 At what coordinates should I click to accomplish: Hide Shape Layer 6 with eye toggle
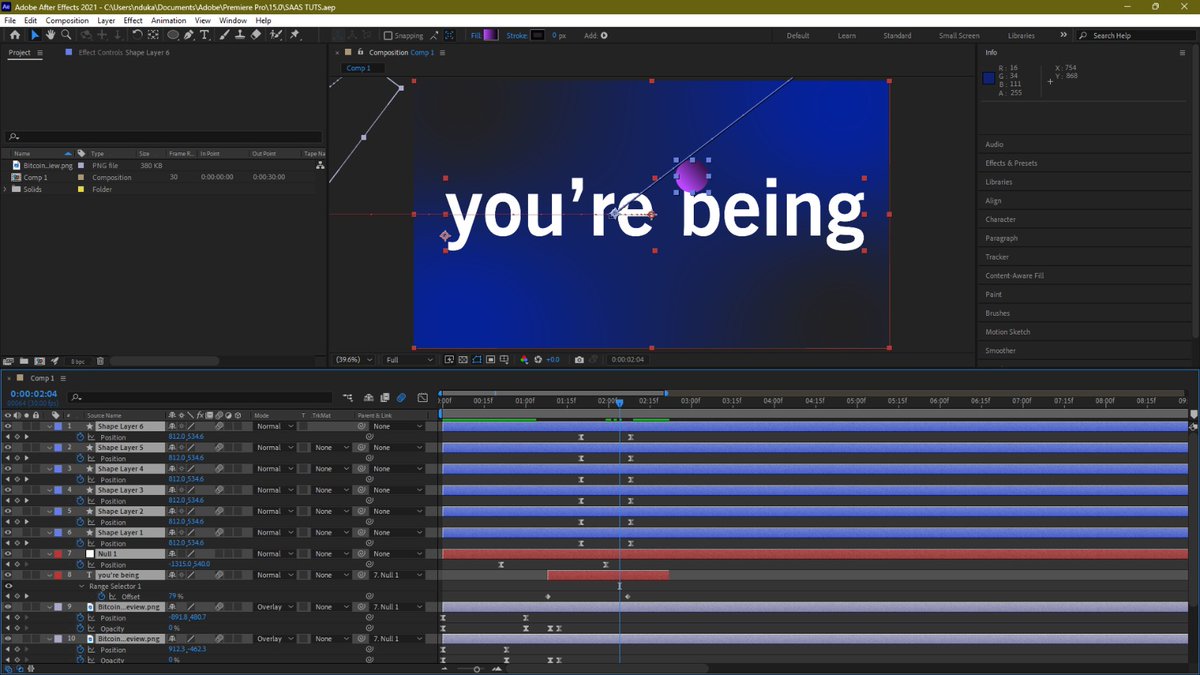[x=7, y=426]
